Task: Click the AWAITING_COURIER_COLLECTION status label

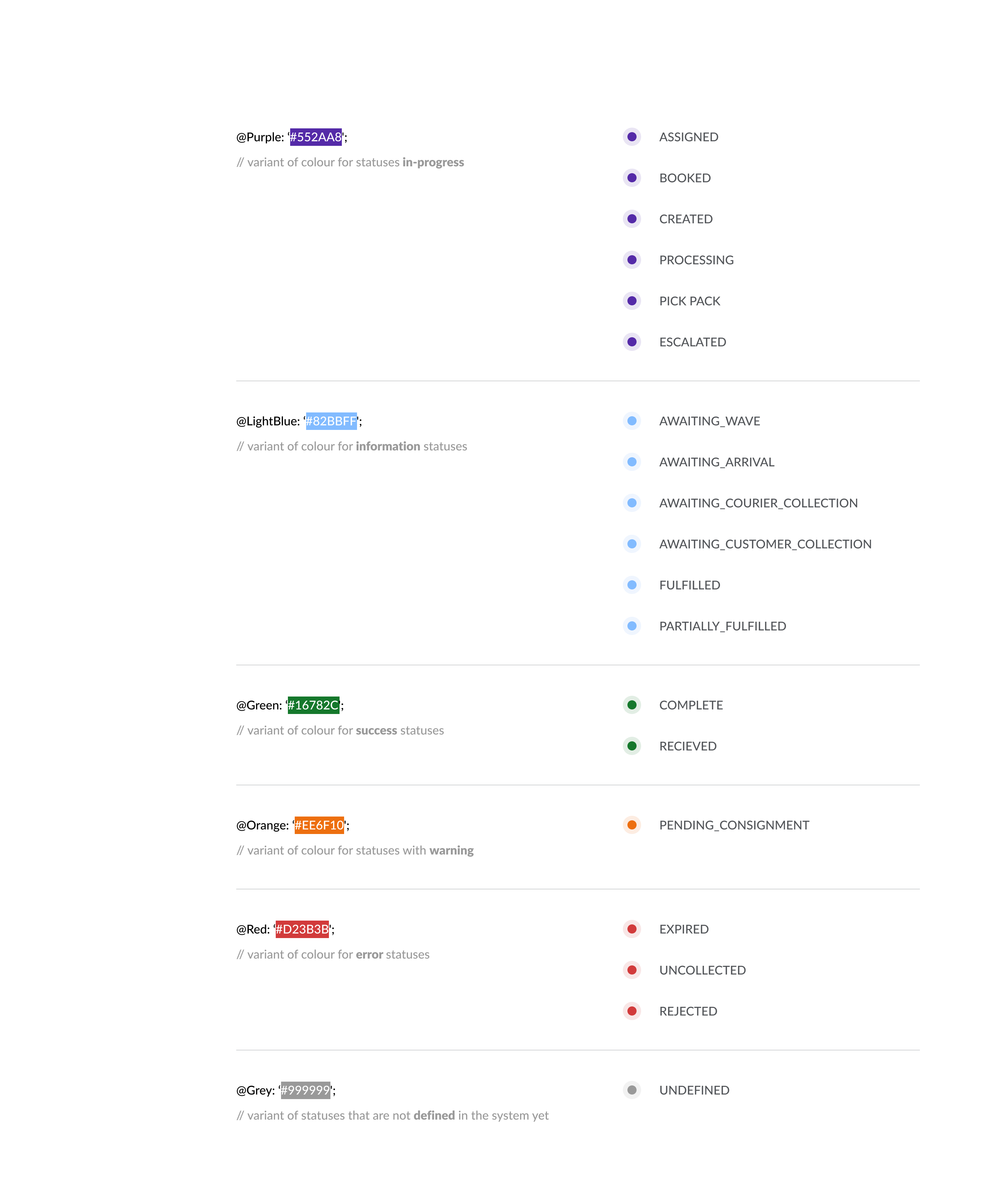Action: pos(758,503)
